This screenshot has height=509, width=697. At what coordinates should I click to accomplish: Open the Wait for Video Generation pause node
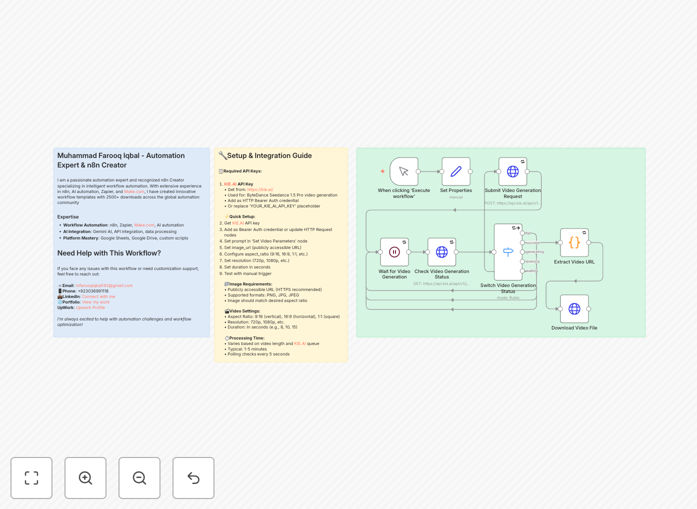(394, 252)
